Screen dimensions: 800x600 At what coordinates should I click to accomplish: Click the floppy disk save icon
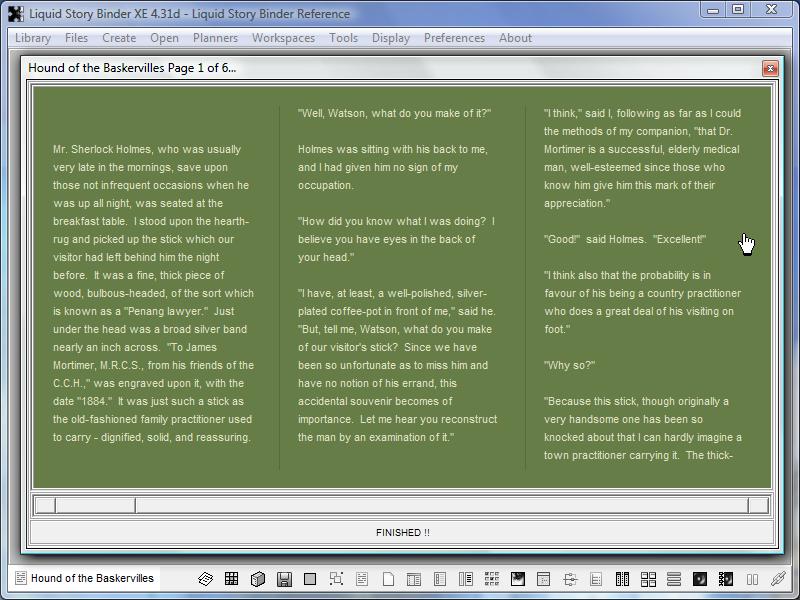click(284, 579)
